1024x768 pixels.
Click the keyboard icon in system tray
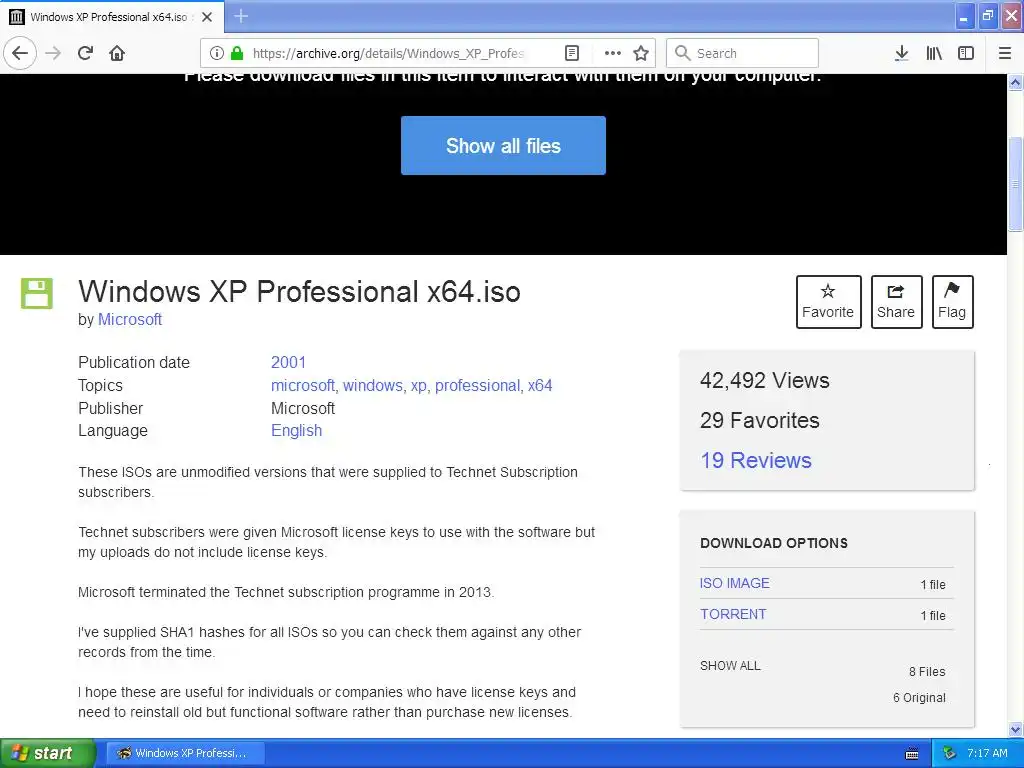912,754
